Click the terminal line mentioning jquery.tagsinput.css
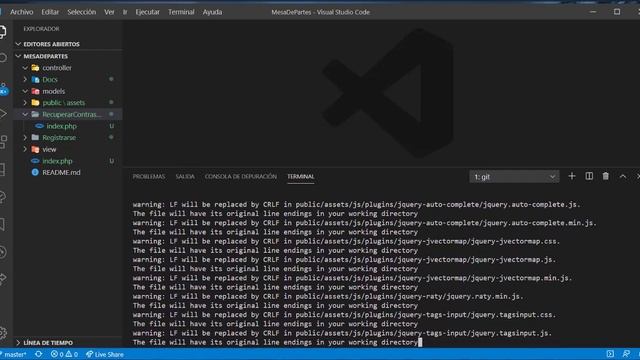The image size is (640, 360). tap(344, 315)
